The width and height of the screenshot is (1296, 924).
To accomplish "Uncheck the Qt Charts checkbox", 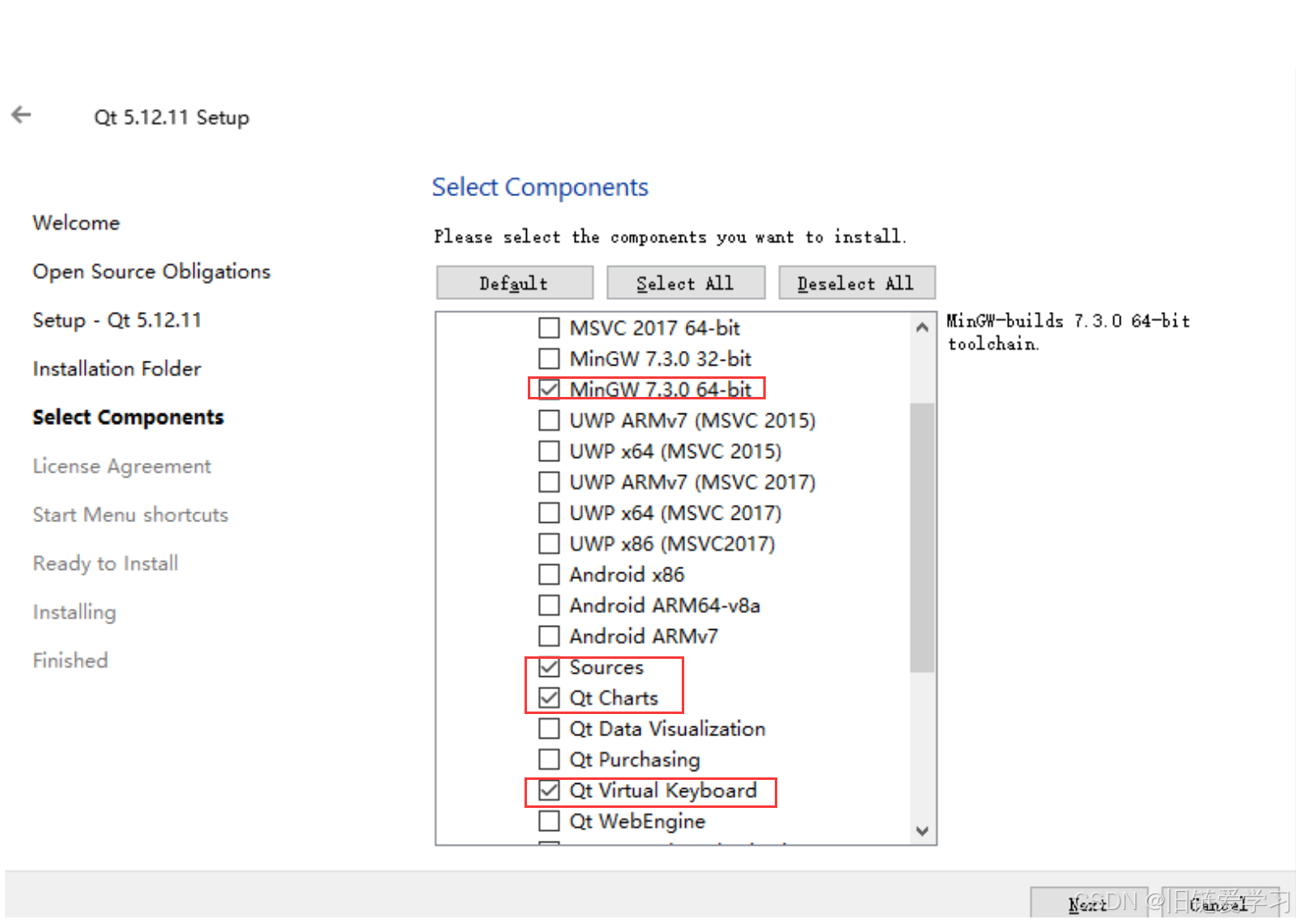I will tap(549, 698).
